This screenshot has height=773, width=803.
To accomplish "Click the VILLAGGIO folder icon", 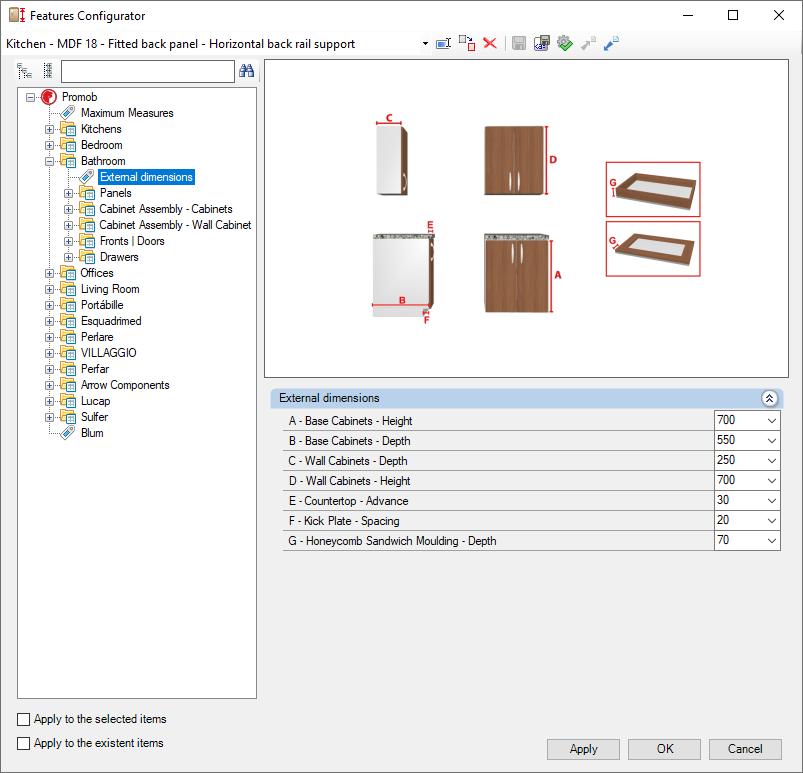I will click(x=68, y=353).
